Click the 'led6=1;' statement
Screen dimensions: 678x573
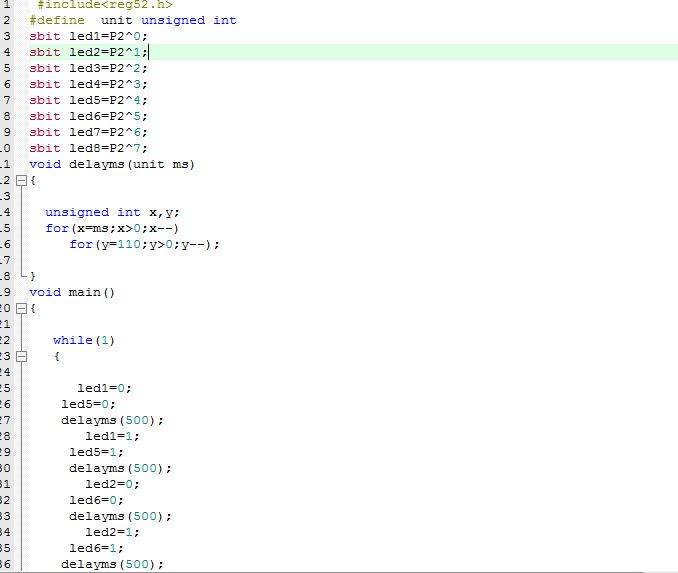pos(96,548)
